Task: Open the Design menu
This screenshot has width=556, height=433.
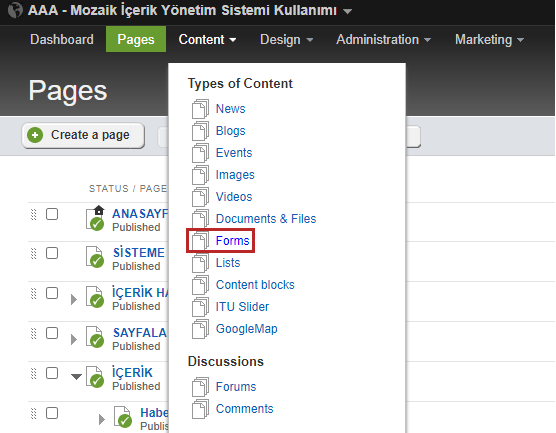Action: 287,39
